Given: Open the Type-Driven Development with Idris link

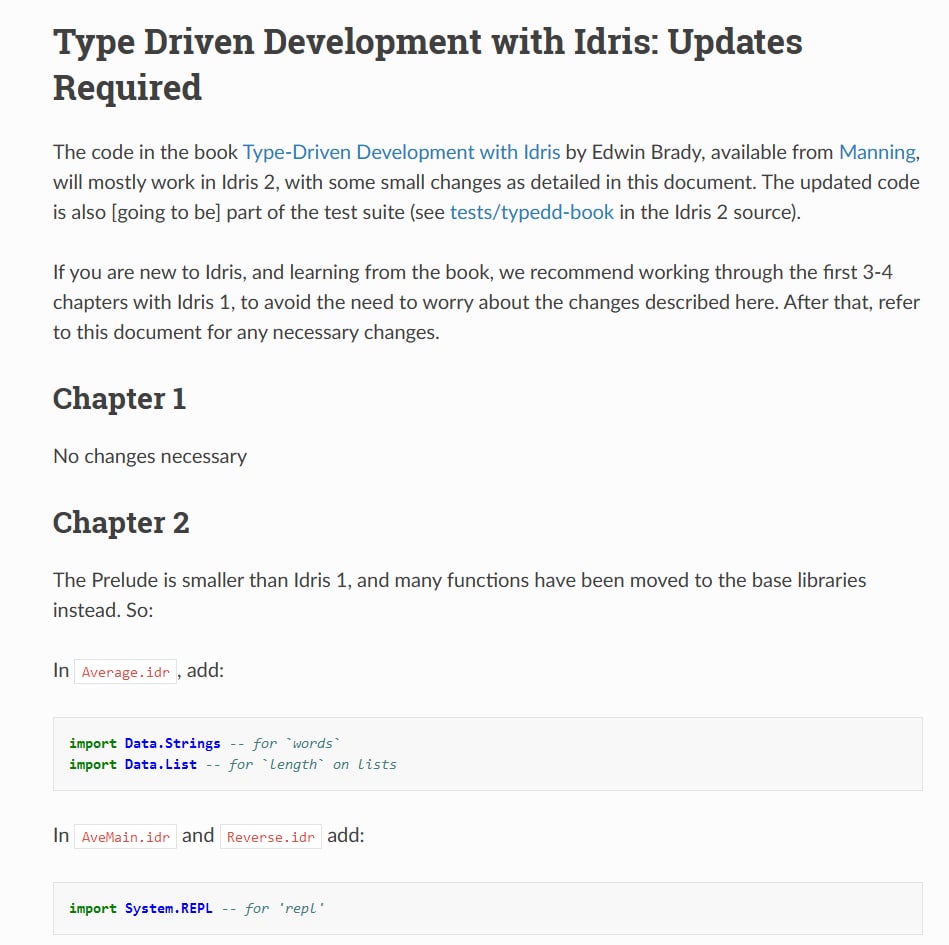Looking at the screenshot, I should (x=401, y=152).
